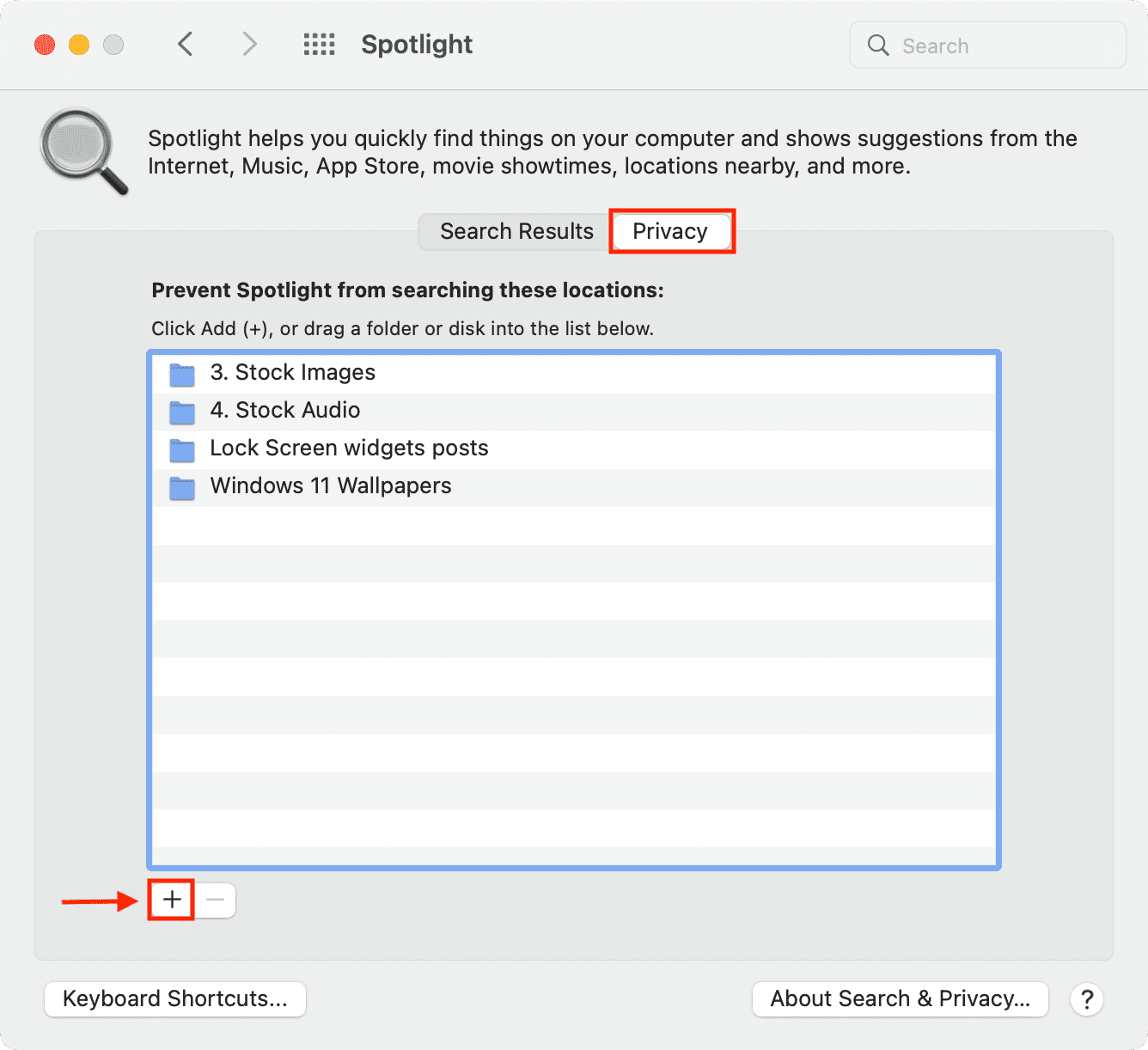Show all preferences via grid icon
1148x1050 pixels.
coord(319,44)
